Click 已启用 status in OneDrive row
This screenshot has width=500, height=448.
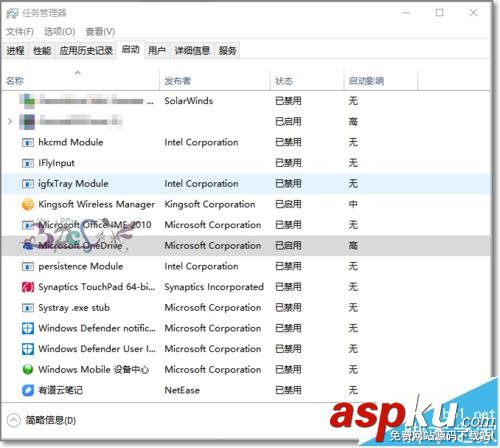coord(288,246)
